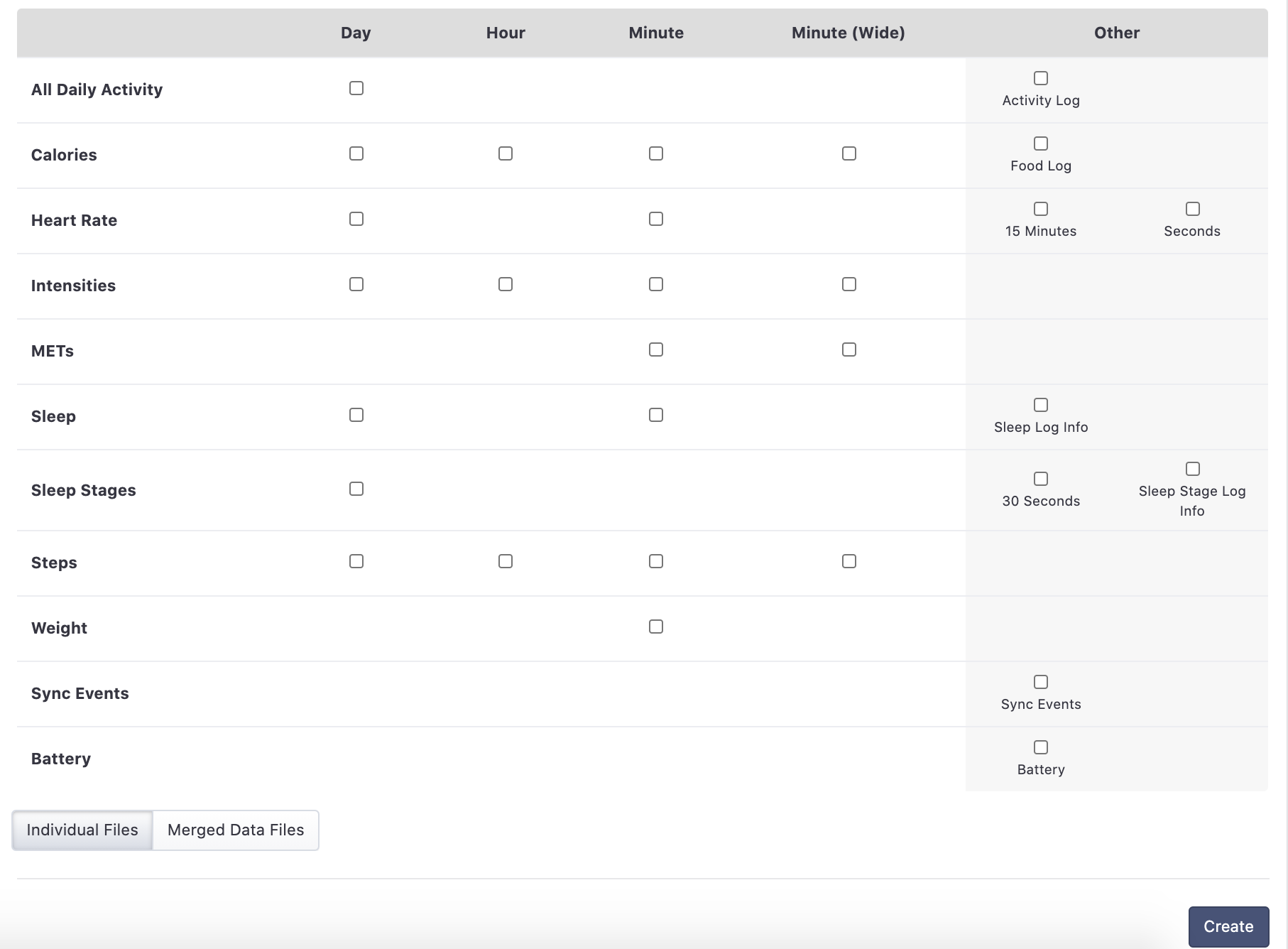1288x949 pixels.
Task: Select Intensities Hour checkbox
Action: click(x=506, y=284)
